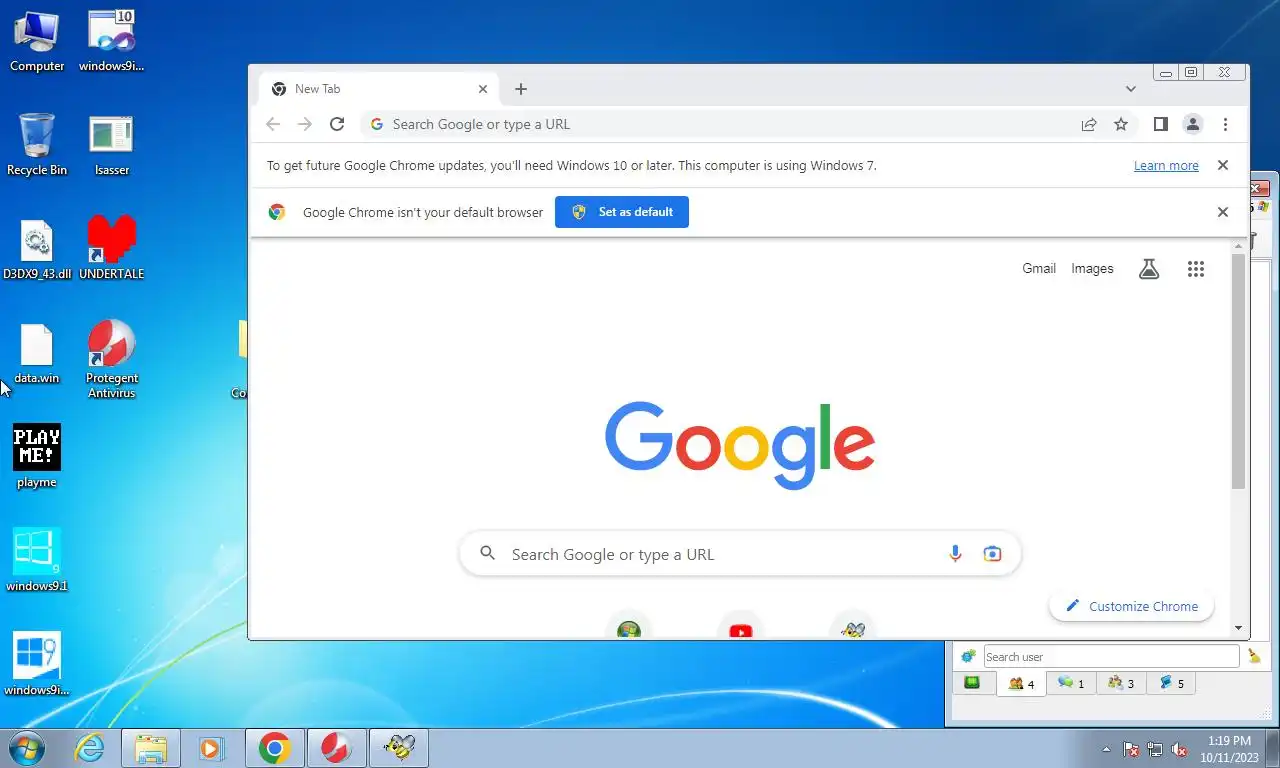Click Set as default button

[622, 212]
